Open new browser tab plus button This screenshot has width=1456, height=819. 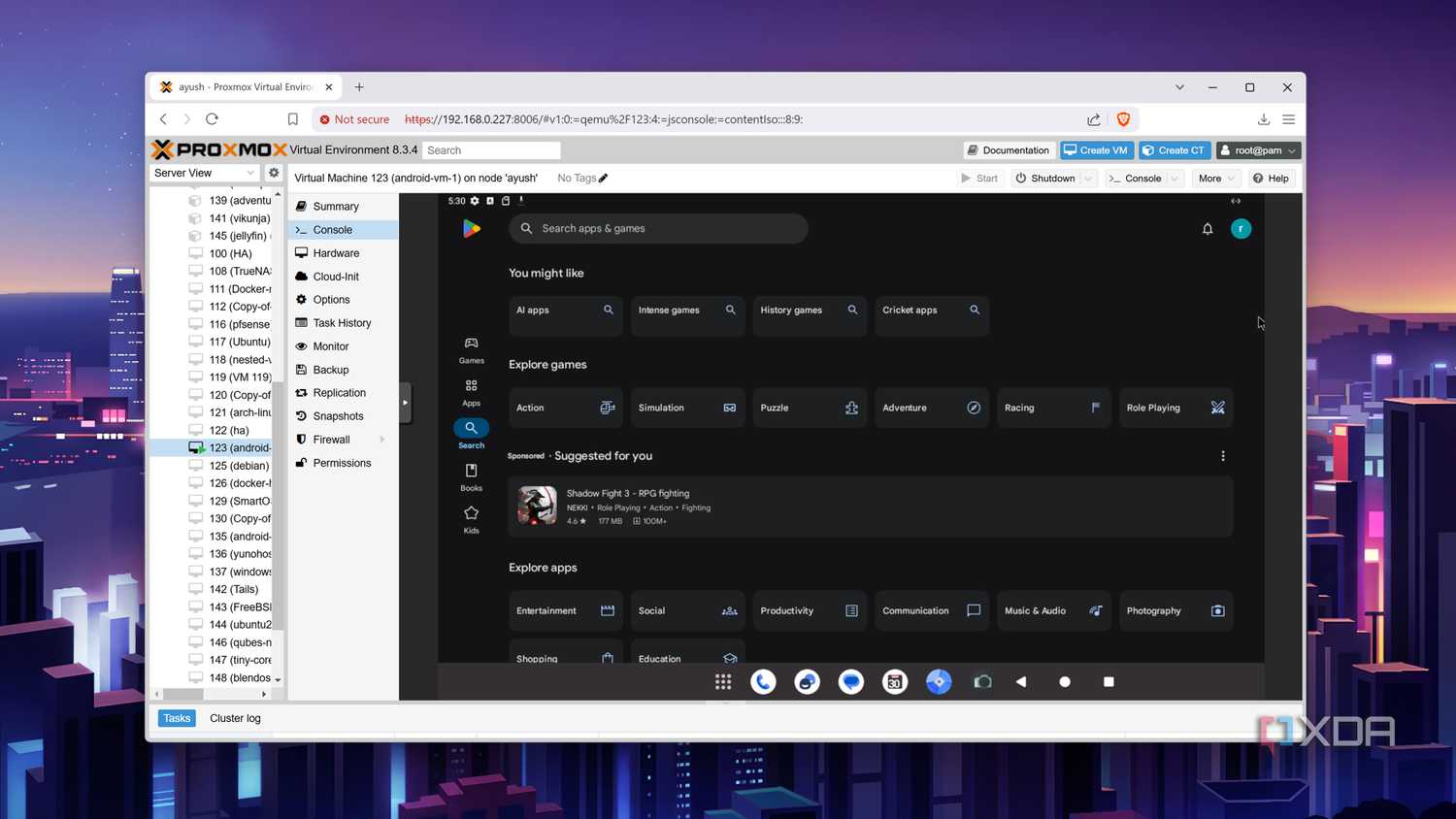pyautogui.click(x=359, y=87)
